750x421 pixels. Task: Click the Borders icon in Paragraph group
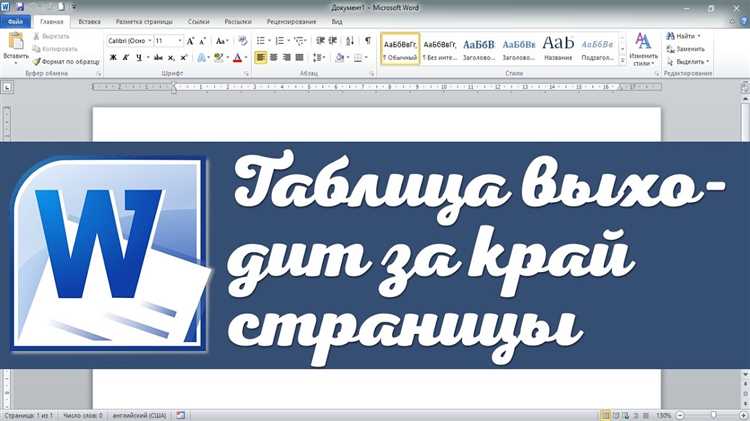[358, 58]
